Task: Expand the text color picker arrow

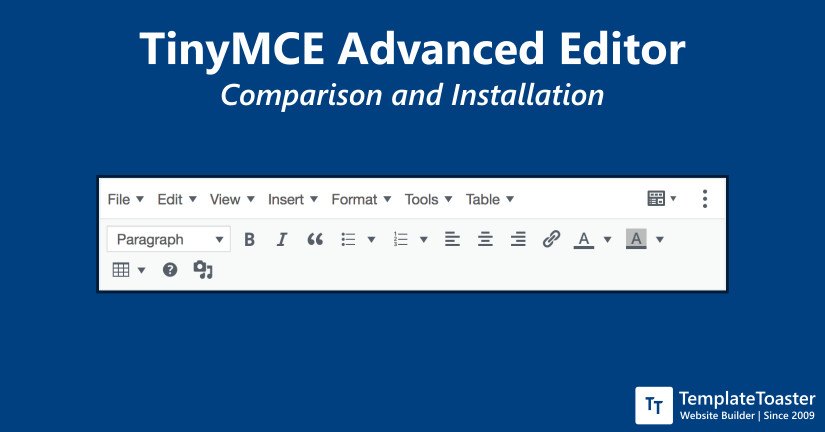Action: pos(607,240)
